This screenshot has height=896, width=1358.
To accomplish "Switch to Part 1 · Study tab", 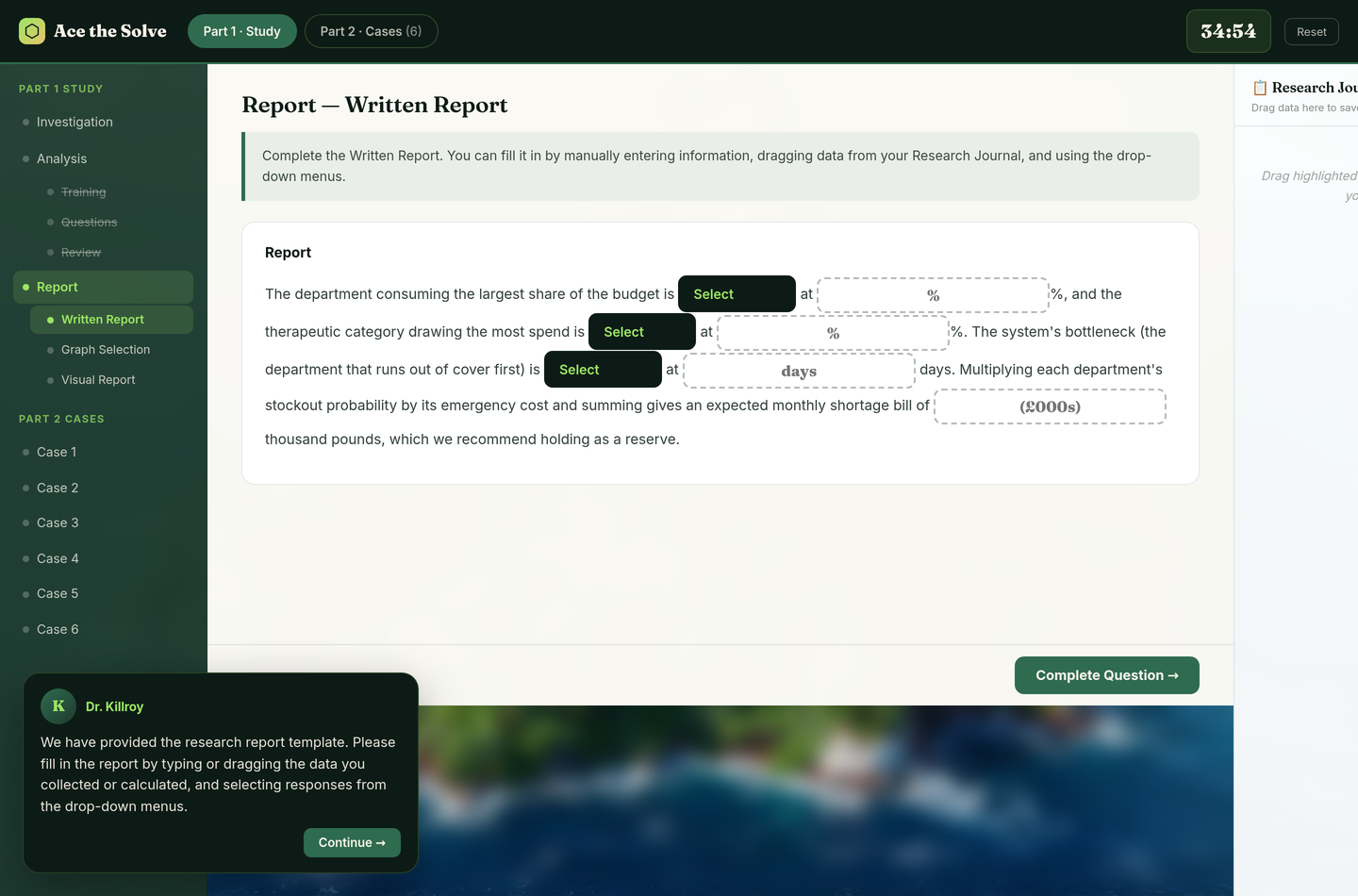I will coord(242,31).
